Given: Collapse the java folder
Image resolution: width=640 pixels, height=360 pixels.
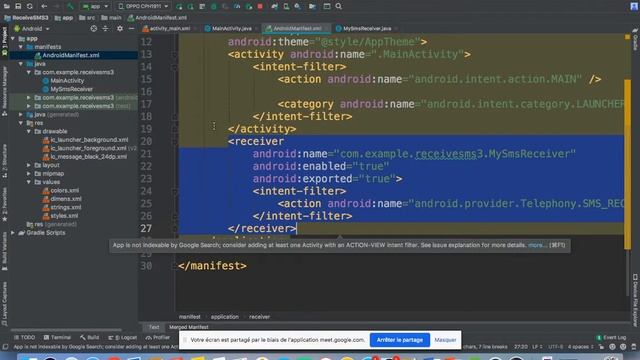Looking at the screenshot, I should tap(21, 64).
